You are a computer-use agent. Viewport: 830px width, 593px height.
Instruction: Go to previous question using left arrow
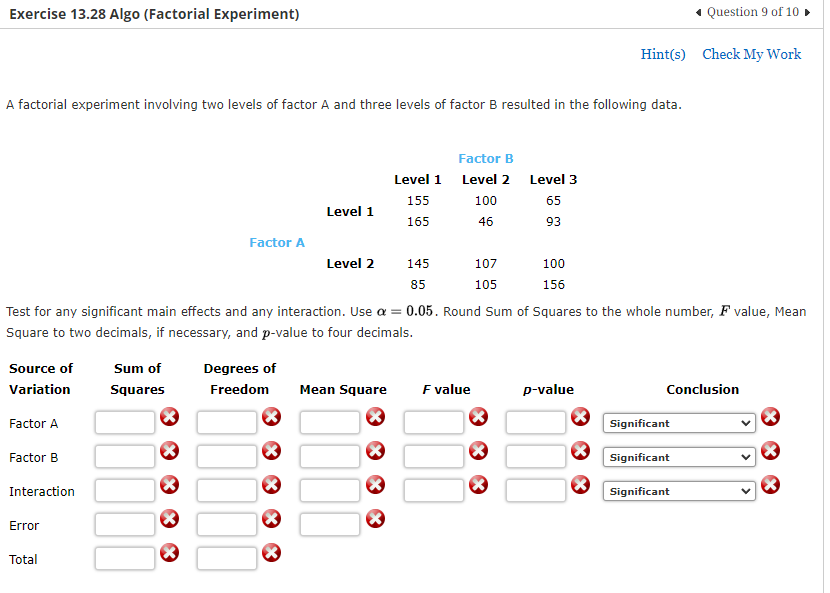[699, 13]
